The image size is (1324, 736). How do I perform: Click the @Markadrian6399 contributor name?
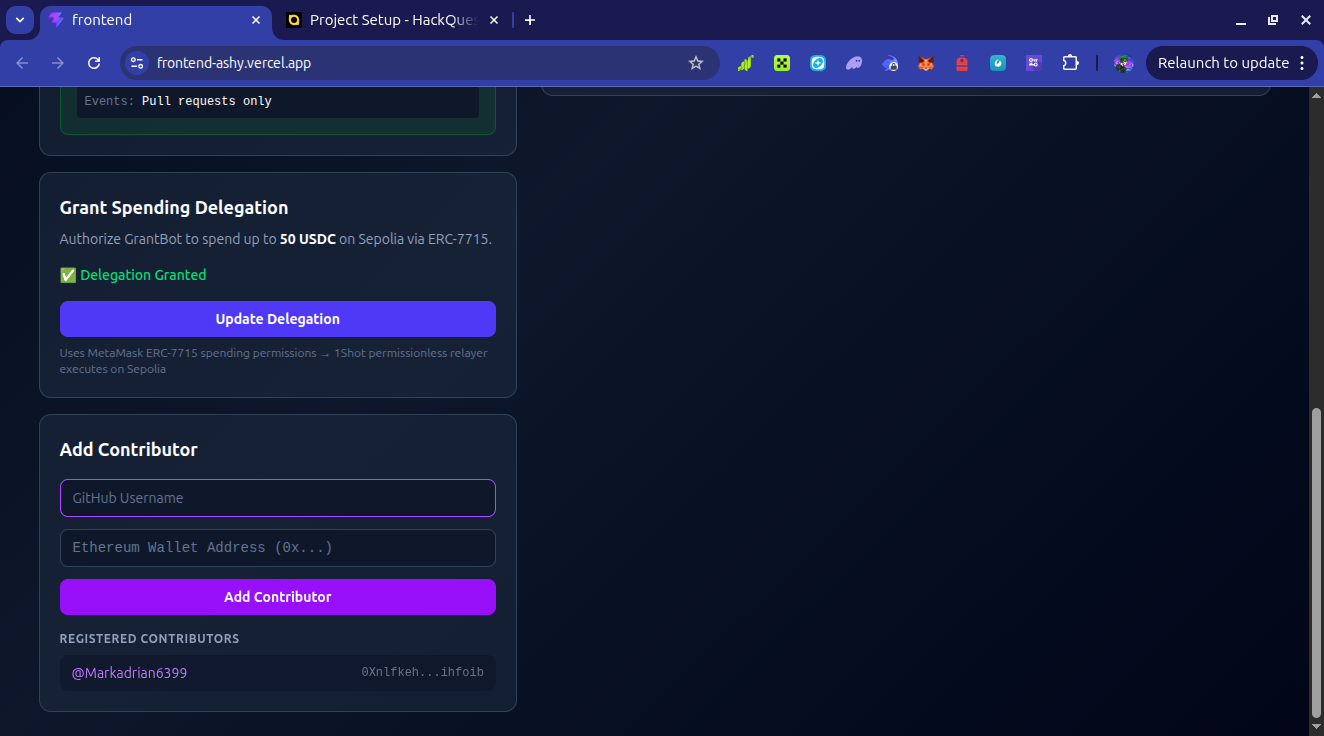pos(129,673)
